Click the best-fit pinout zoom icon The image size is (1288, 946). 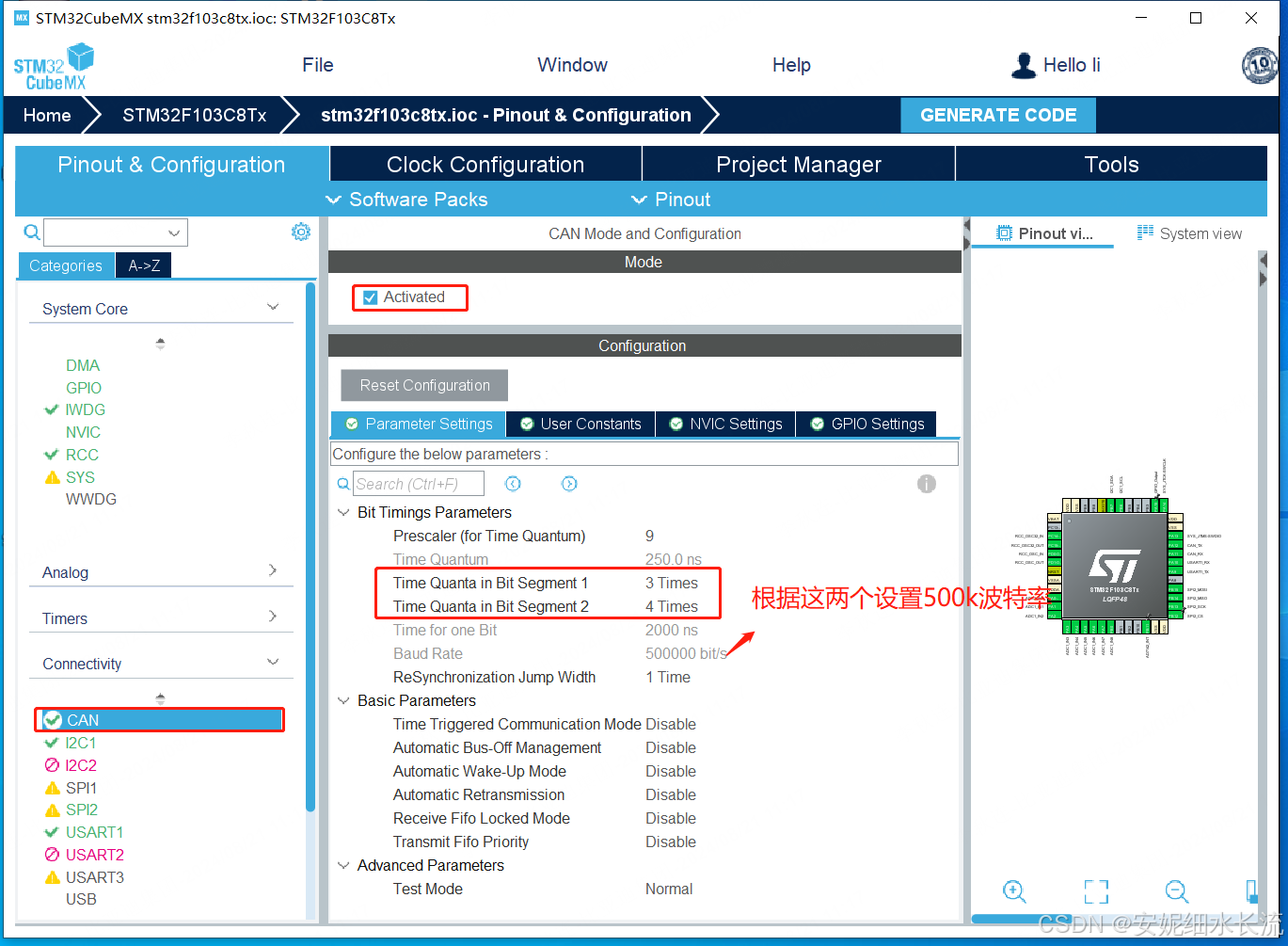point(1095,891)
